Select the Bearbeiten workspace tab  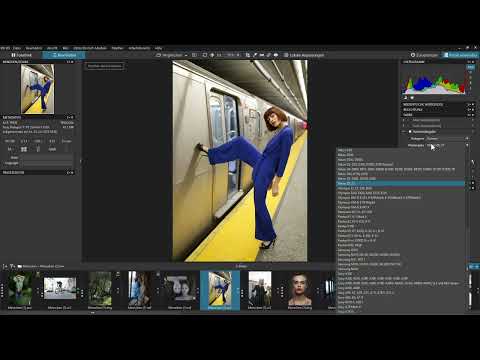[64, 55]
